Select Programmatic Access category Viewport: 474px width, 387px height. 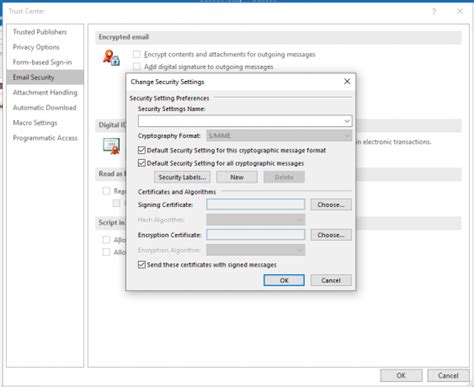45,138
